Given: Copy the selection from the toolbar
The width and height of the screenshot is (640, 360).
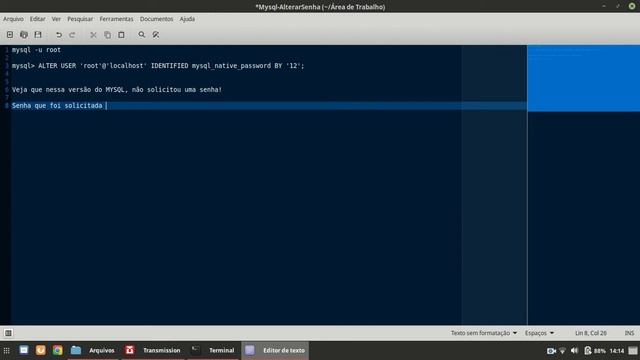Looking at the screenshot, I should [x=107, y=35].
